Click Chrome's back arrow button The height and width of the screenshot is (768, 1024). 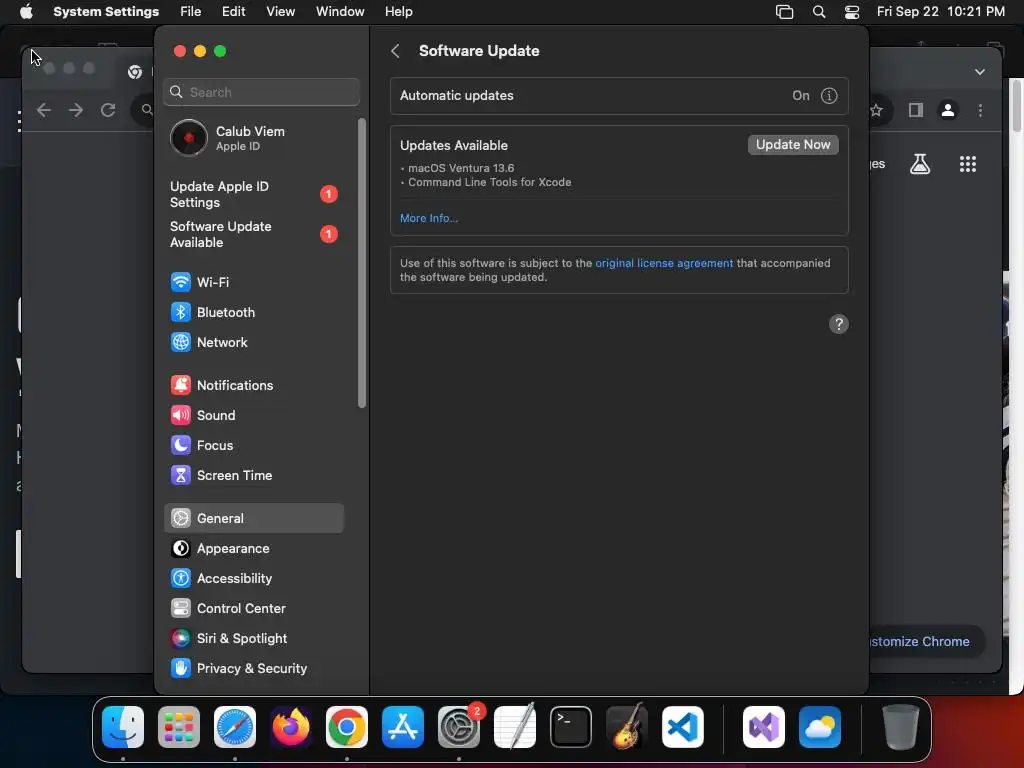click(x=44, y=110)
